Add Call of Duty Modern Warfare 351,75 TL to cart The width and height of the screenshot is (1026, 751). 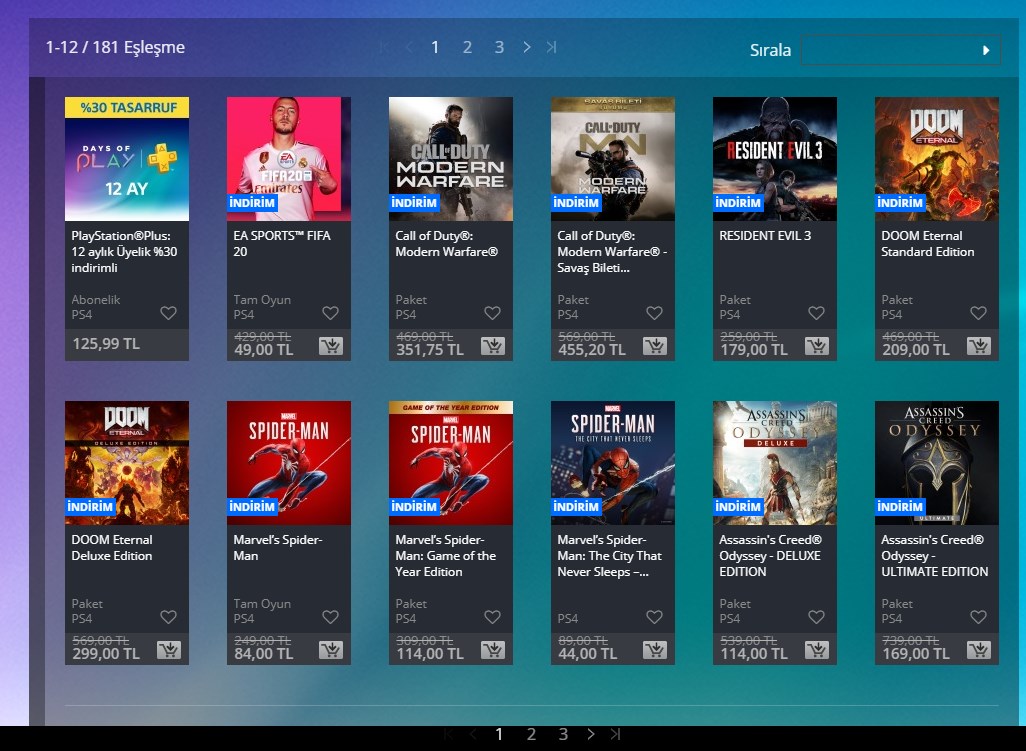(493, 345)
